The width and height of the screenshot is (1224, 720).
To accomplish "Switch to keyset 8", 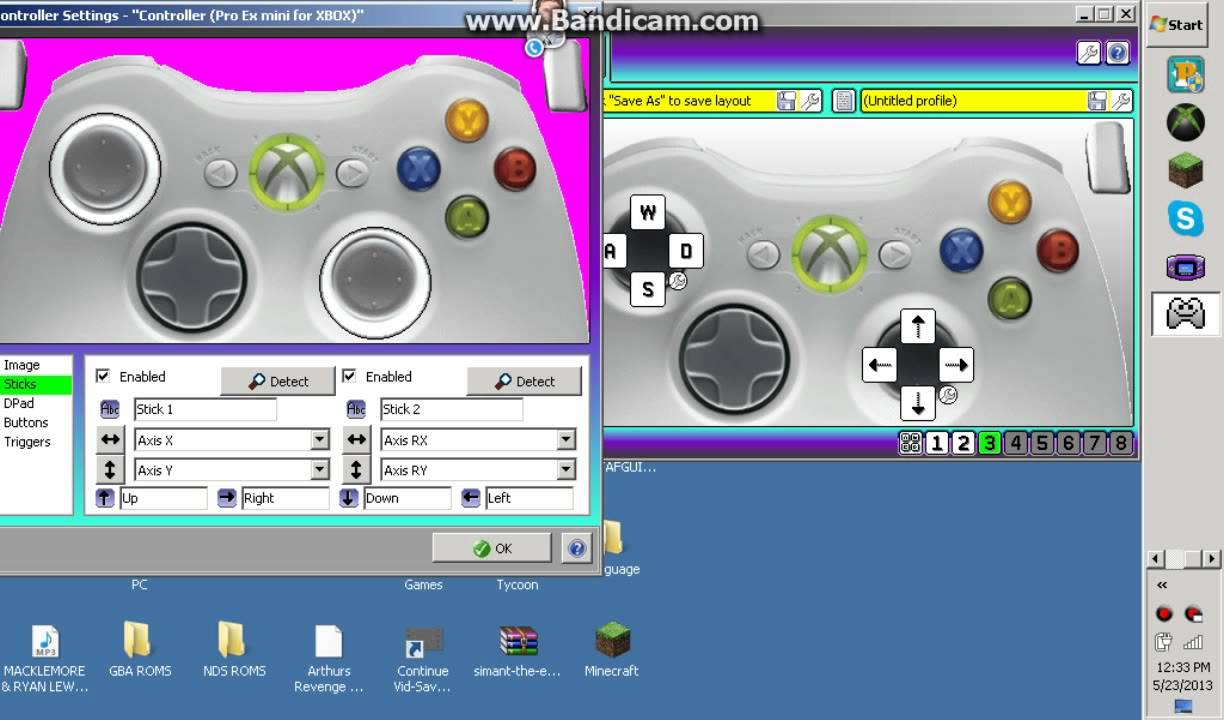I will 1121,443.
